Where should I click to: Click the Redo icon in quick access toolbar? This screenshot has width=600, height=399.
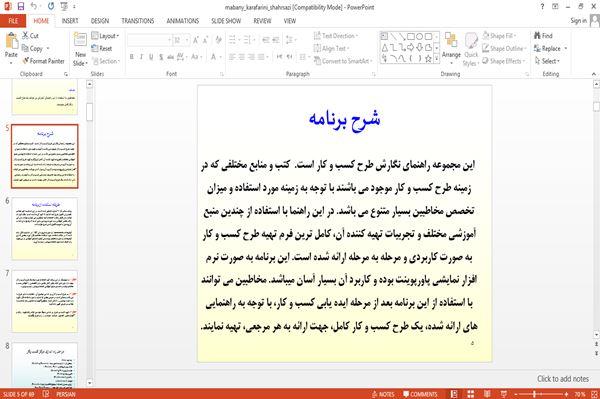51,7
